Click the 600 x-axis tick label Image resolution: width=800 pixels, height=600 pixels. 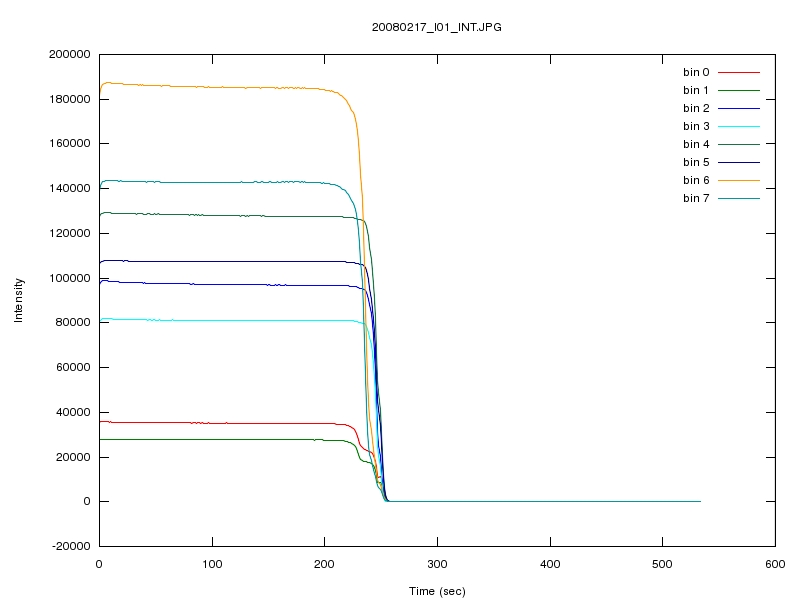tap(775, 564)
